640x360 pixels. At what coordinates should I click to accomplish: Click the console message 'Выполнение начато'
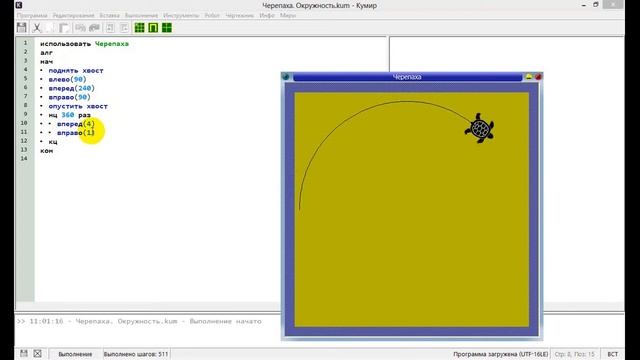click(x=225, y=321)
